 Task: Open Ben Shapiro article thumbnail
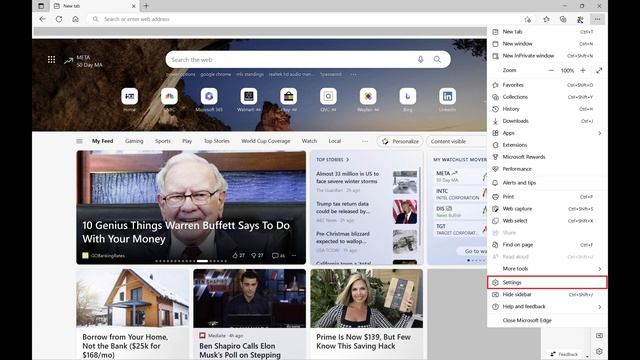249,298
